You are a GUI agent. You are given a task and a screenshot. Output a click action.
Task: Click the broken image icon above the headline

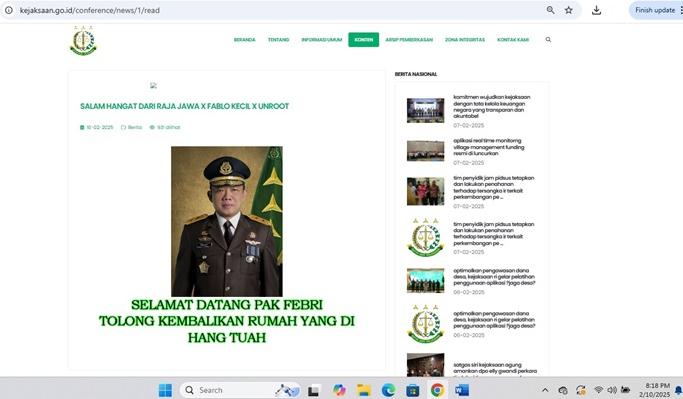(x=153, y=85)
